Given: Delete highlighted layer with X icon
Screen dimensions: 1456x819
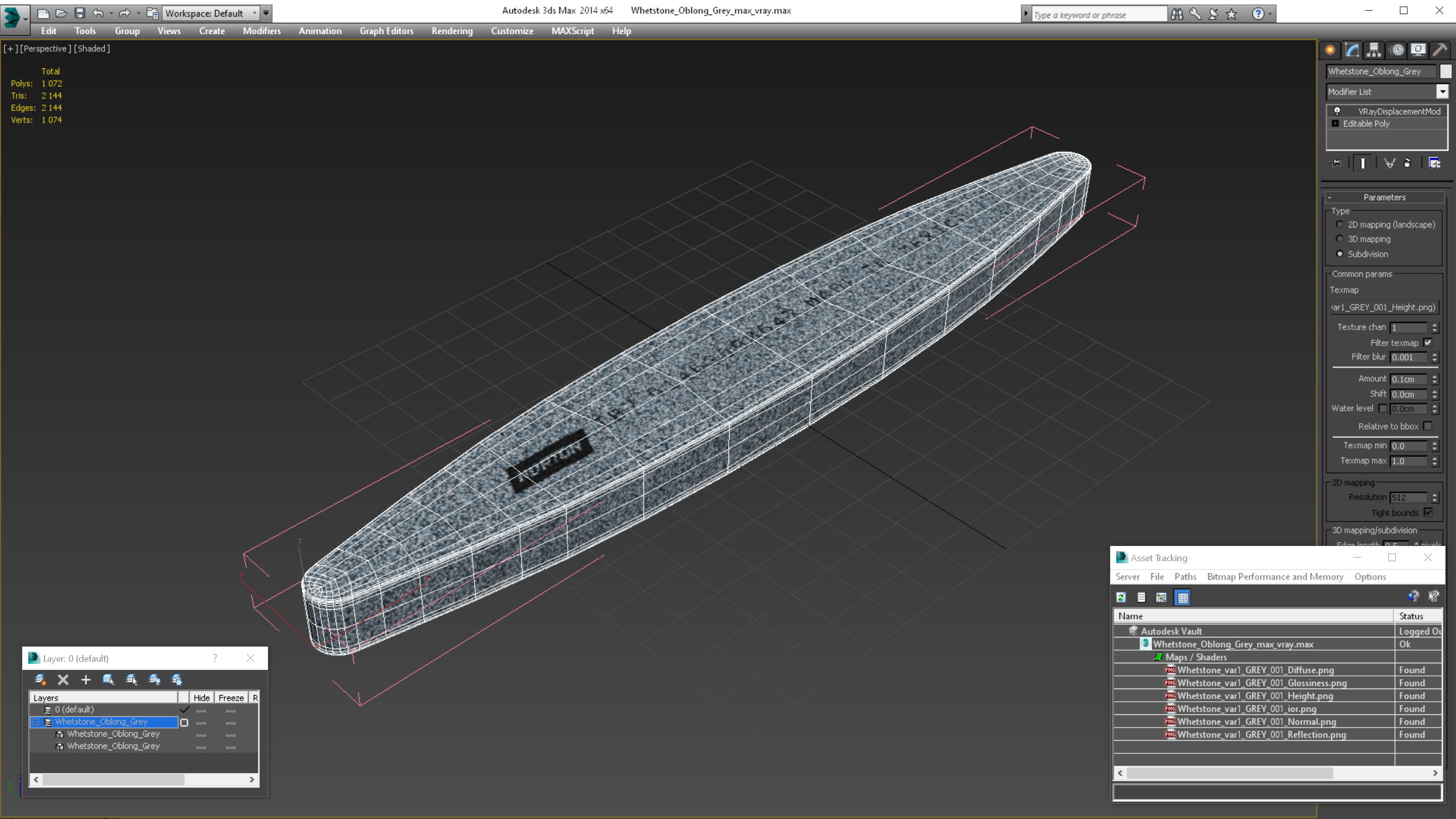Looking at the screenshot, I should 63,679.
